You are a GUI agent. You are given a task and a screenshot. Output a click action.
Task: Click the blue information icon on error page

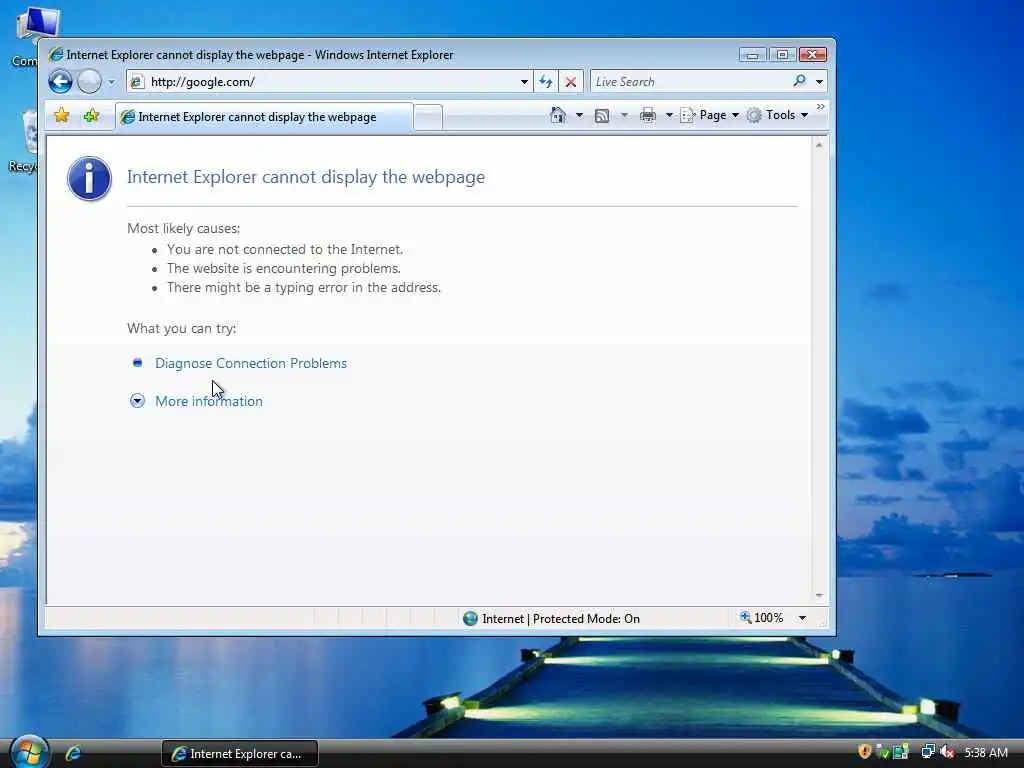click(x=89, y=178)
